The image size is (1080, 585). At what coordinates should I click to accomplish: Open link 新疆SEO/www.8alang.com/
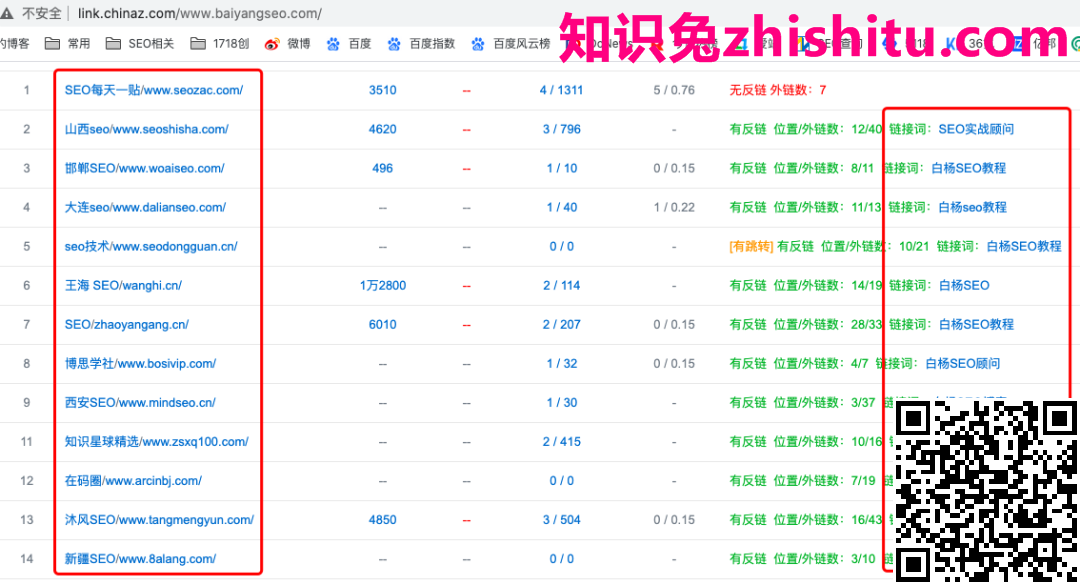point(141,559)
